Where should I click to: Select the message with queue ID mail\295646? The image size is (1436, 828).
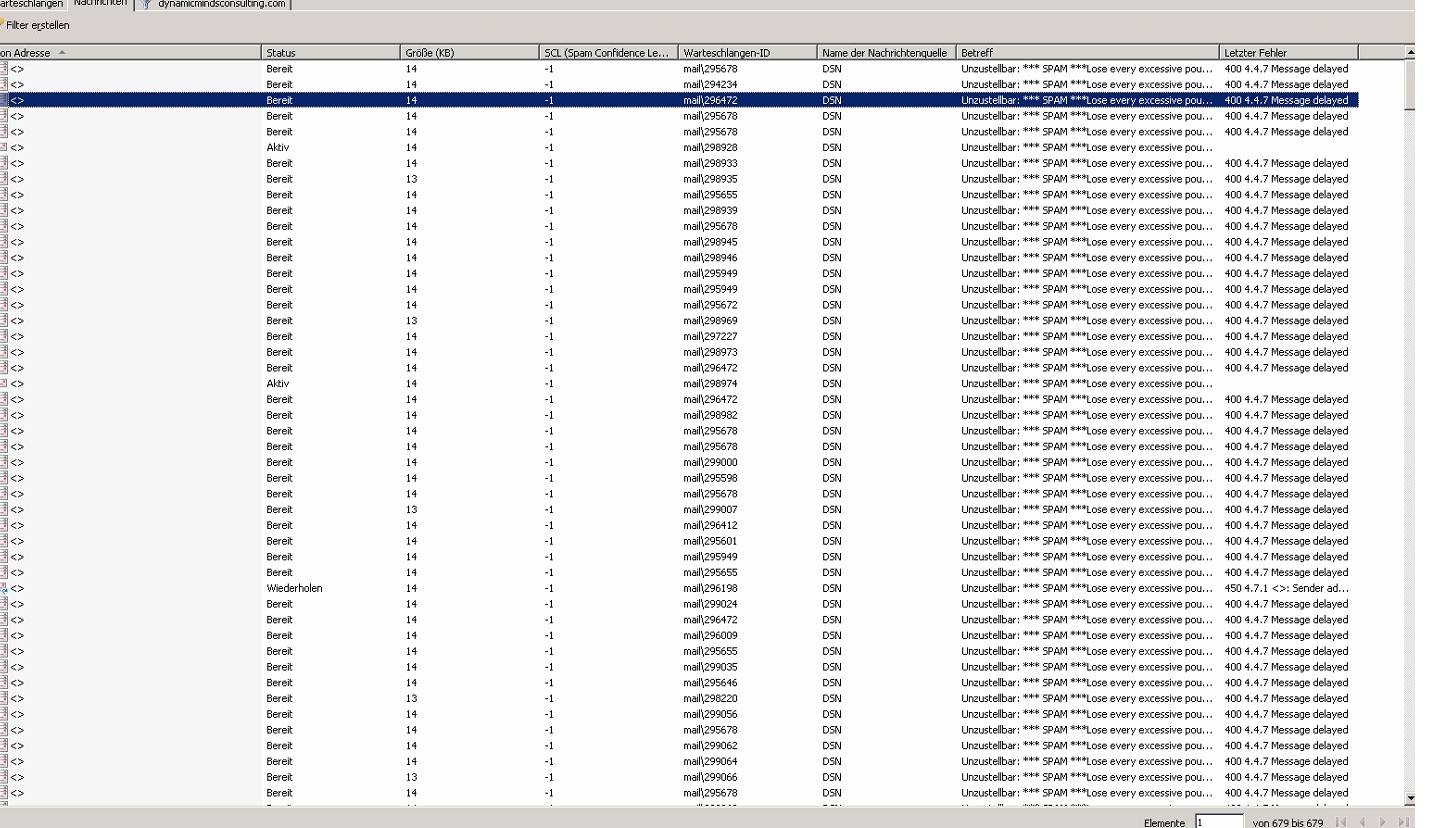click(680, 683)
